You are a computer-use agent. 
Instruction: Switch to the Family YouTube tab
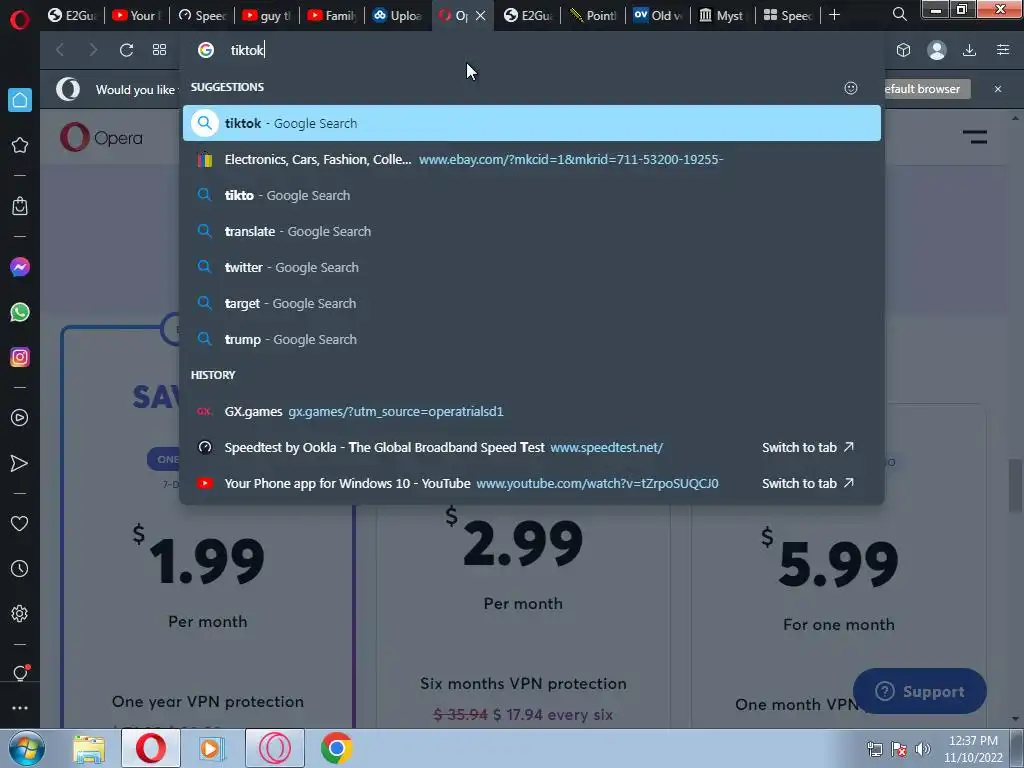[x=332, y=15]
